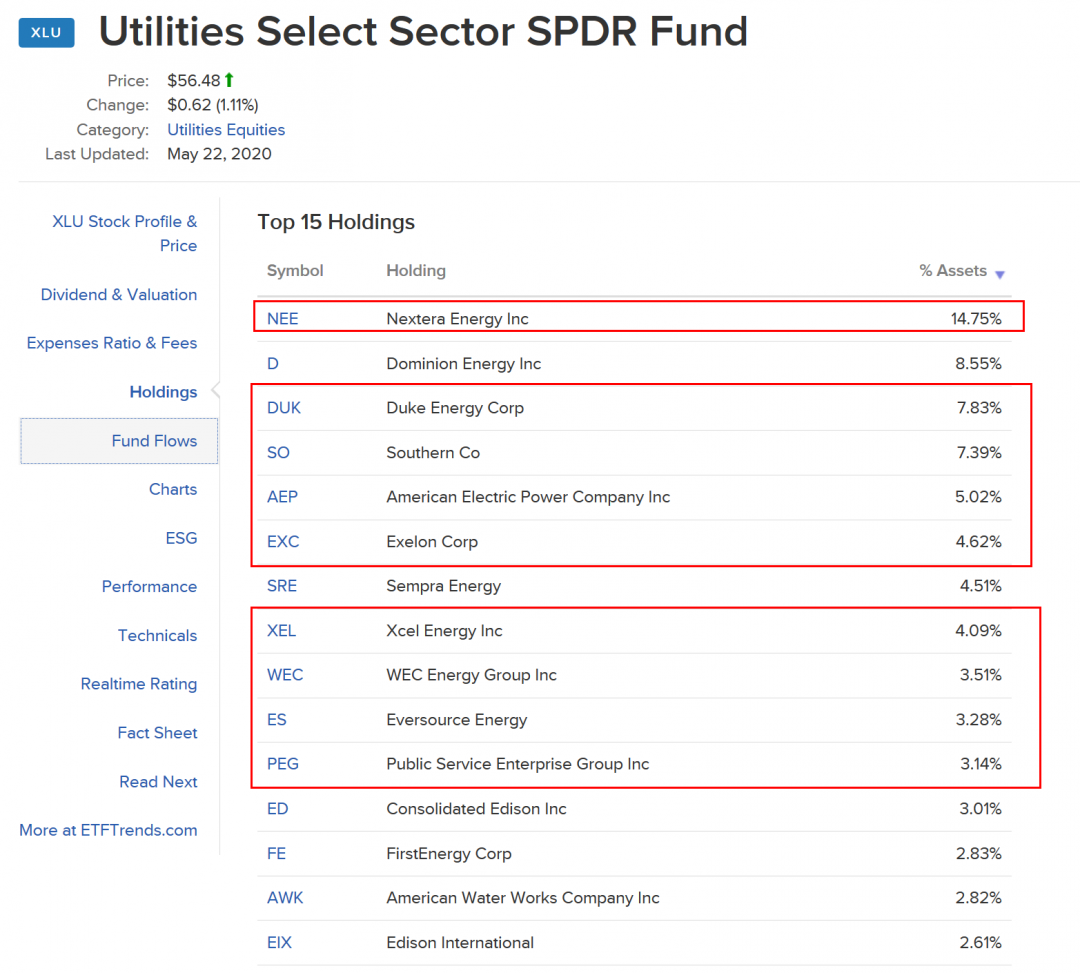Viewport: 1080px width, 973px height.
Task: Select Dominion Energy Inc holding name
Action: point(464,364)
